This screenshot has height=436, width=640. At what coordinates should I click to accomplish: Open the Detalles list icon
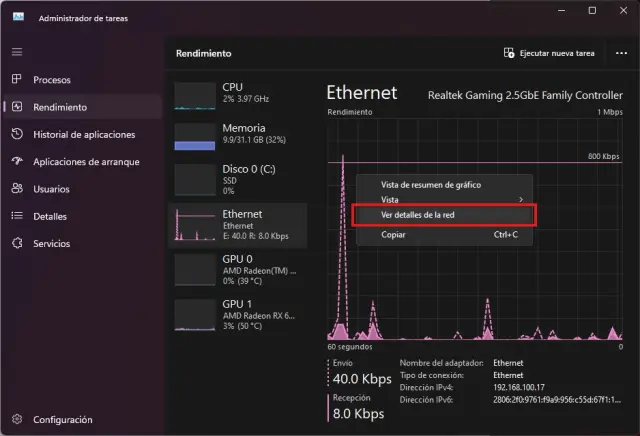click(17, 215)
